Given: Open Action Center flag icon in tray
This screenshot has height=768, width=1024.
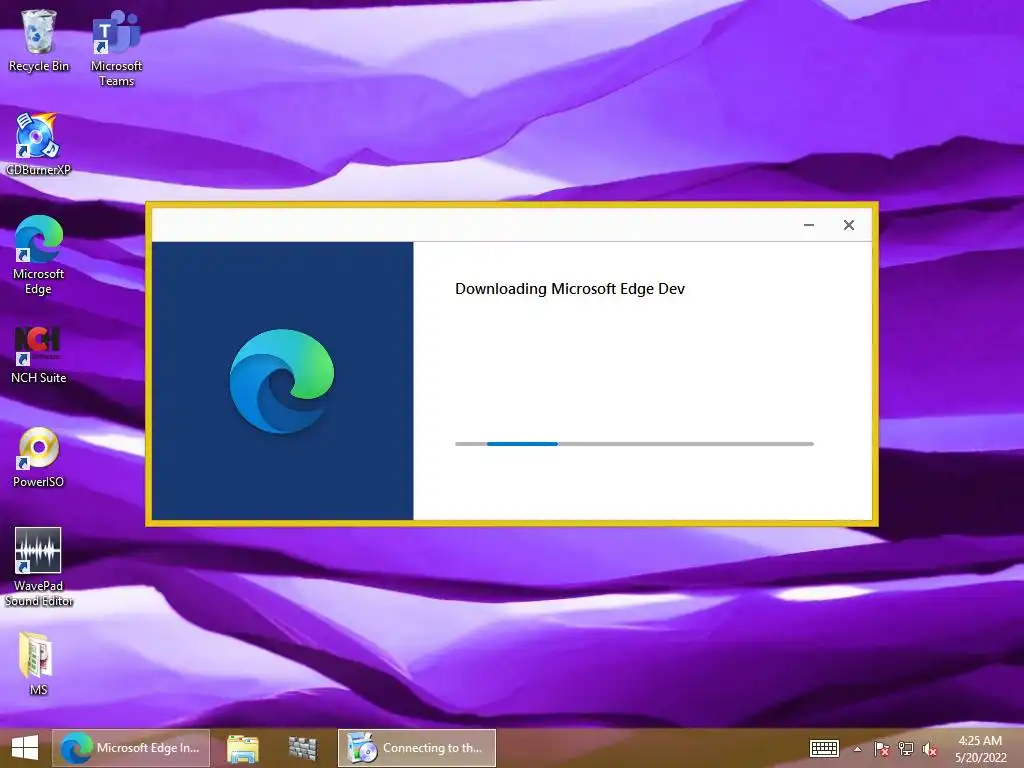Looking at the screenshot, I should [881, 749].
